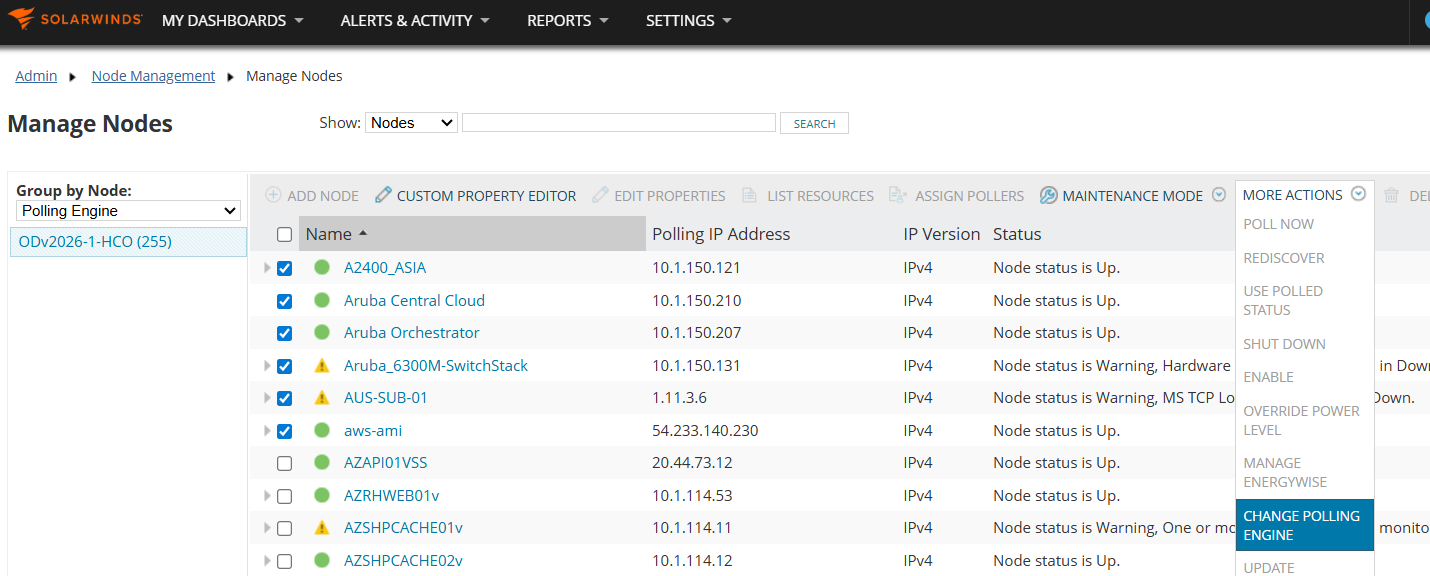Screen dimensions: 1430x576
Task: Uncheck the Aruba Central Cloud checkbox
Action: (284, 301)
